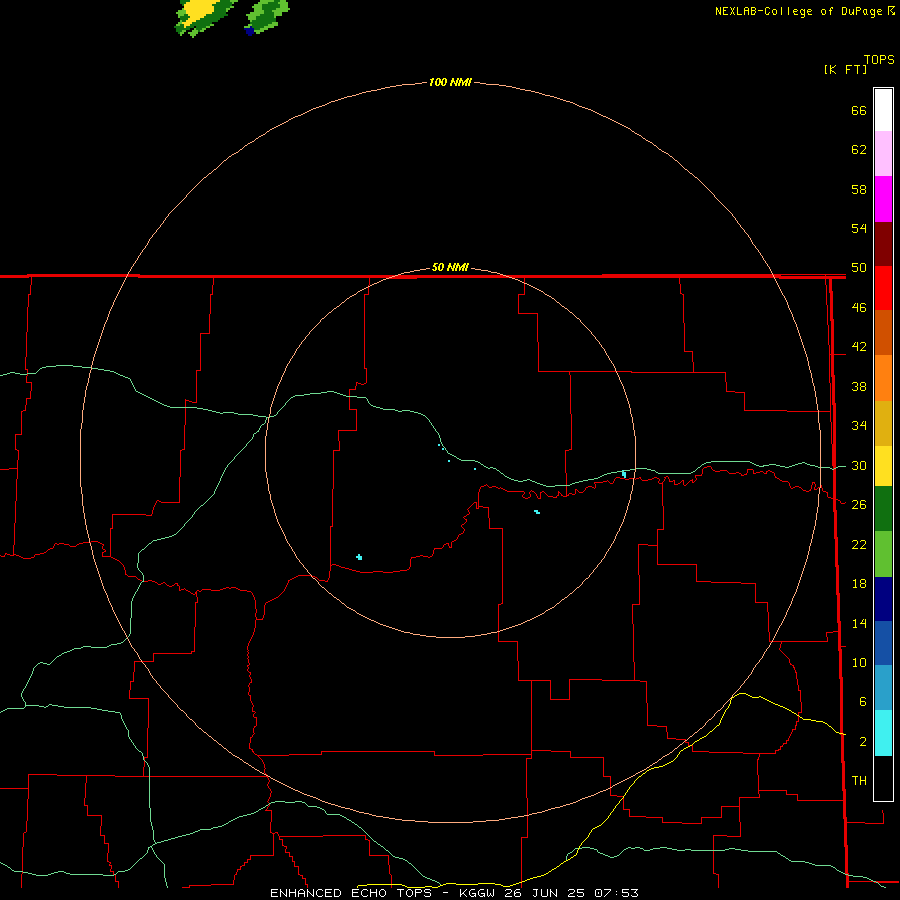Click the legend value "66"
900x900 pixels.
click(x=859, y=110)
